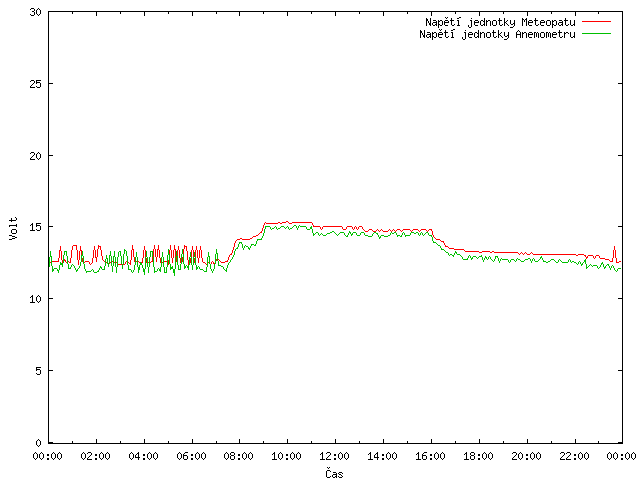640x480 pixels.
Task: Click the y-axis label 10
Action: coord(36,299)
